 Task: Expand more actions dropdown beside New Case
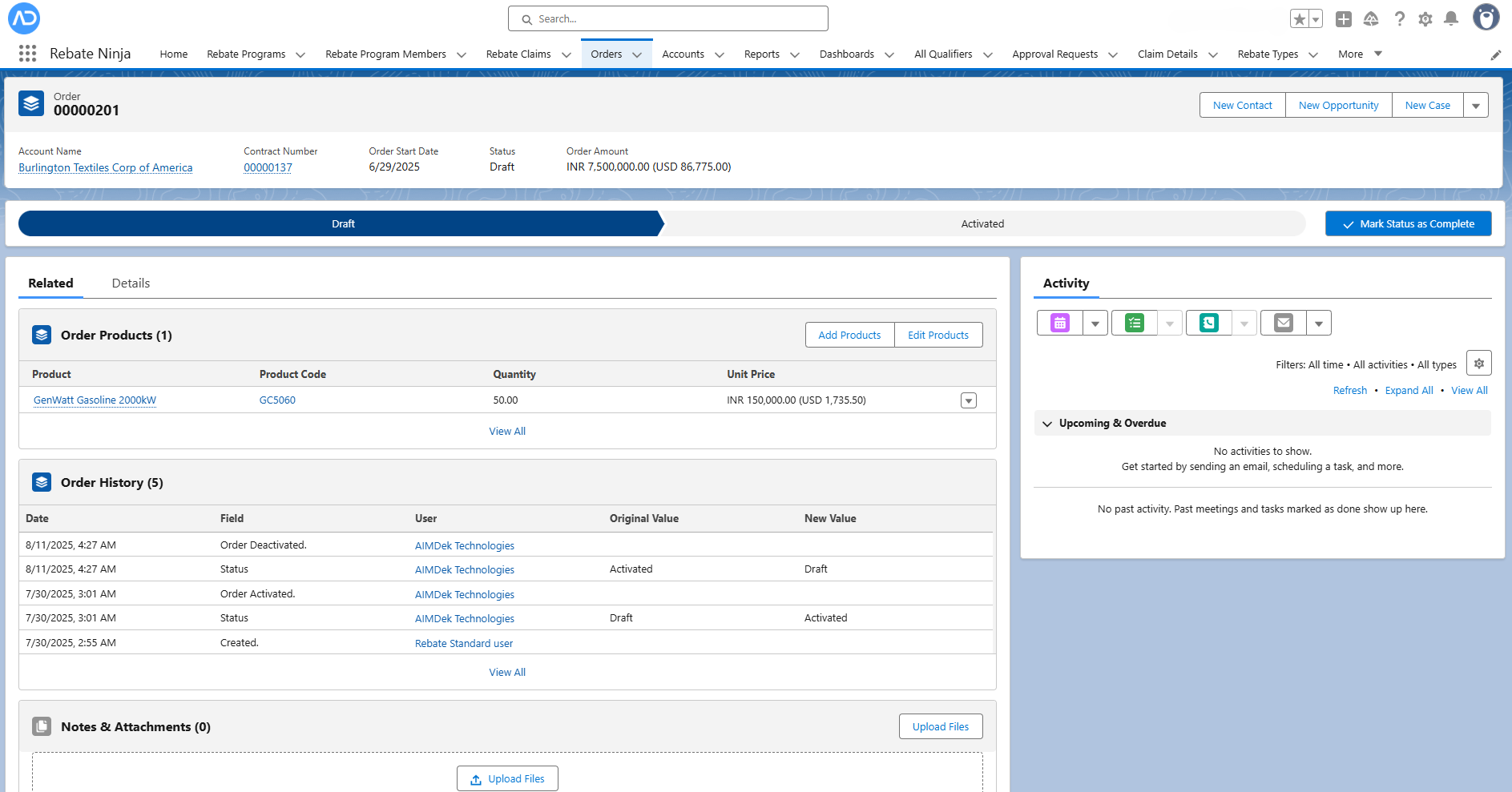click(x=1475, y=106)
